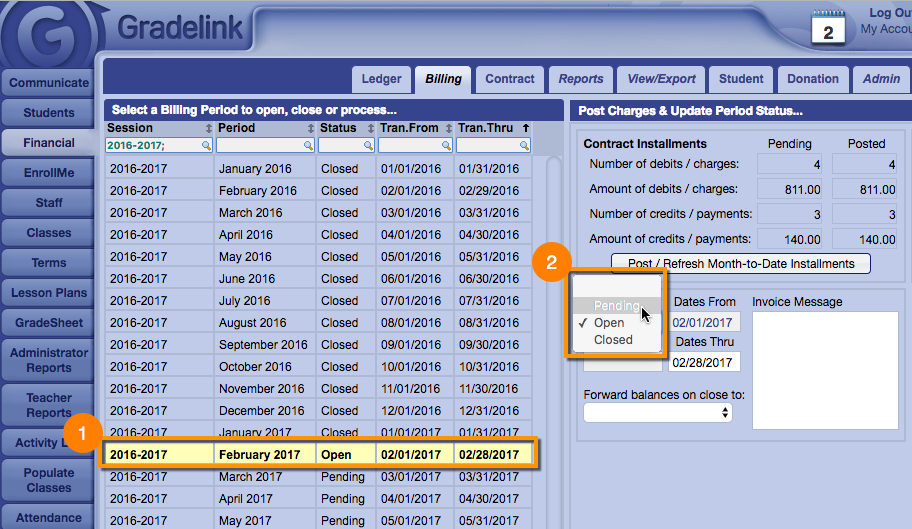Switch to the Ledger tab

pos(381,79)
